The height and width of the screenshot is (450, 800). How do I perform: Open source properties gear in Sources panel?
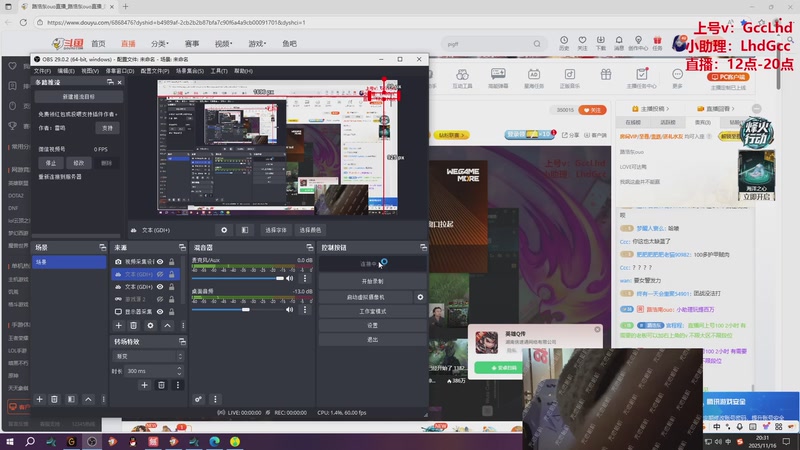coord(150,326)
